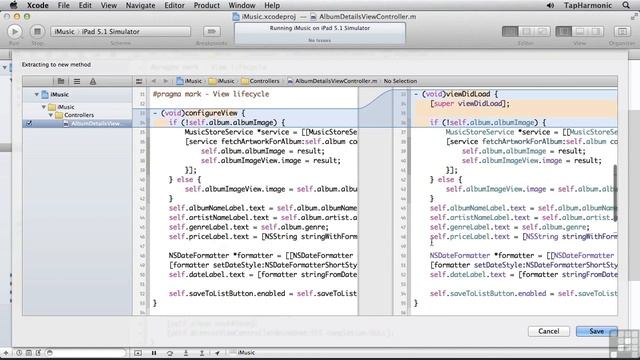The height and width of the screenshot is (360, 640).
Task: Uncheck the AlbumDetailsView file checkbox
Action: coord(29,124)
